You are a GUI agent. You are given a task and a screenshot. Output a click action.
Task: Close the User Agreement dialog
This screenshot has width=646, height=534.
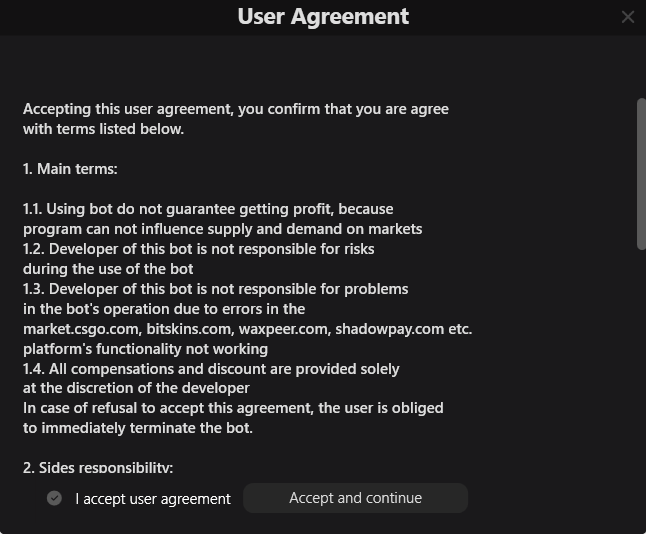coord(627,17)
